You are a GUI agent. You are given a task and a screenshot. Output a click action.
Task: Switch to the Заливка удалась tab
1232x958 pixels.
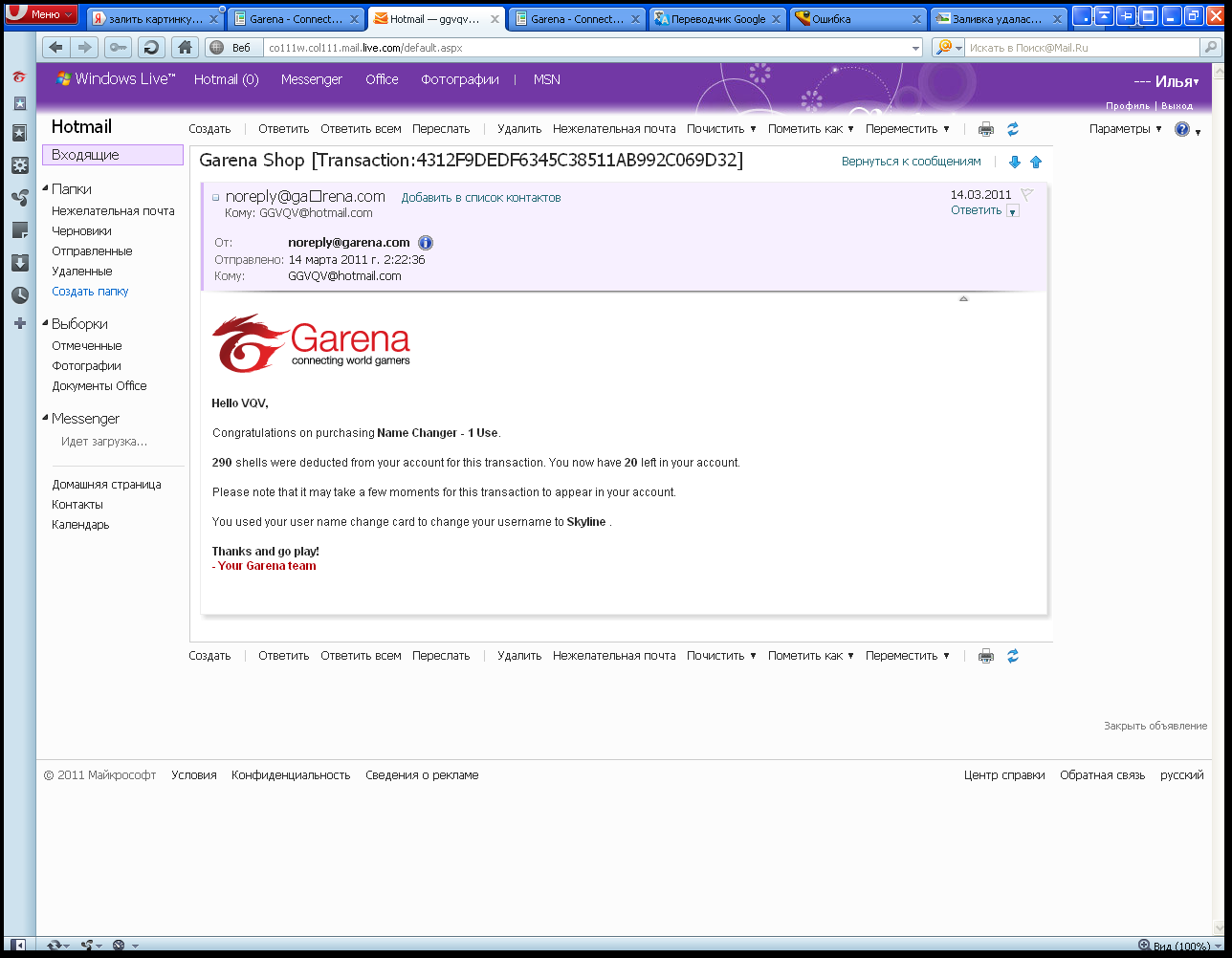999,18
